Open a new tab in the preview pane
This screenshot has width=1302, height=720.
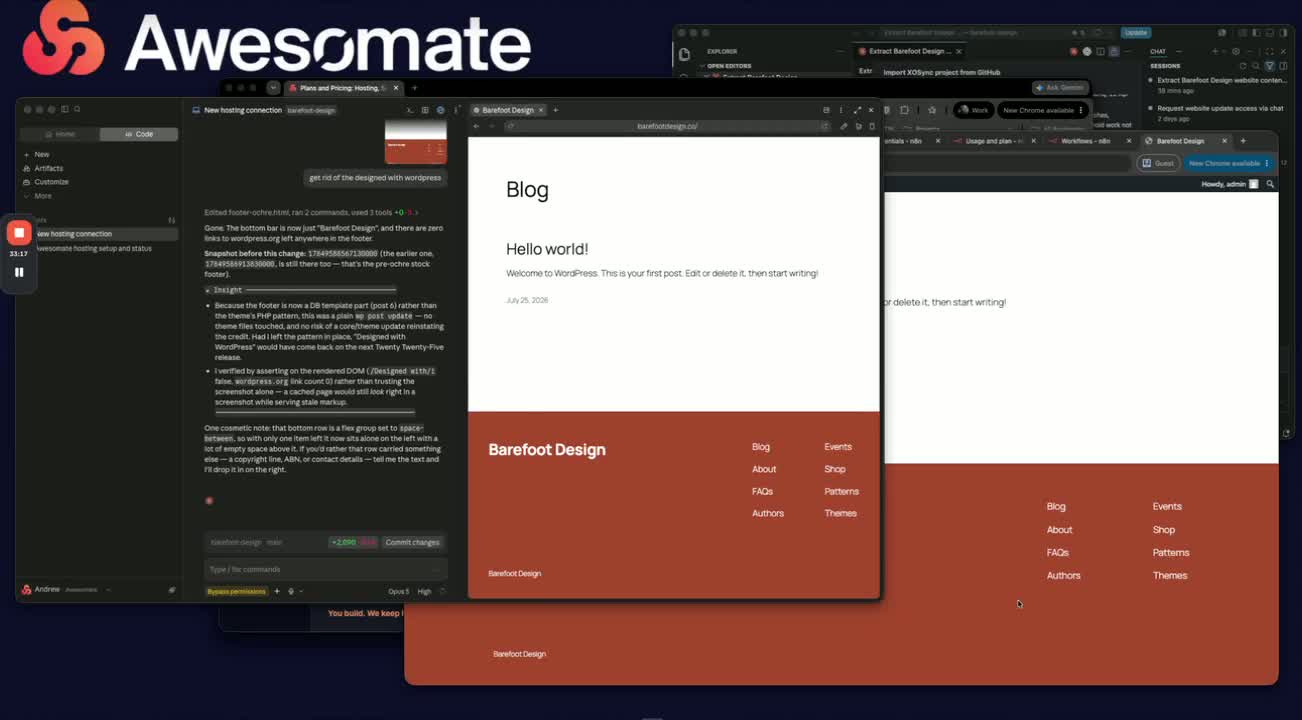(555, 110)
